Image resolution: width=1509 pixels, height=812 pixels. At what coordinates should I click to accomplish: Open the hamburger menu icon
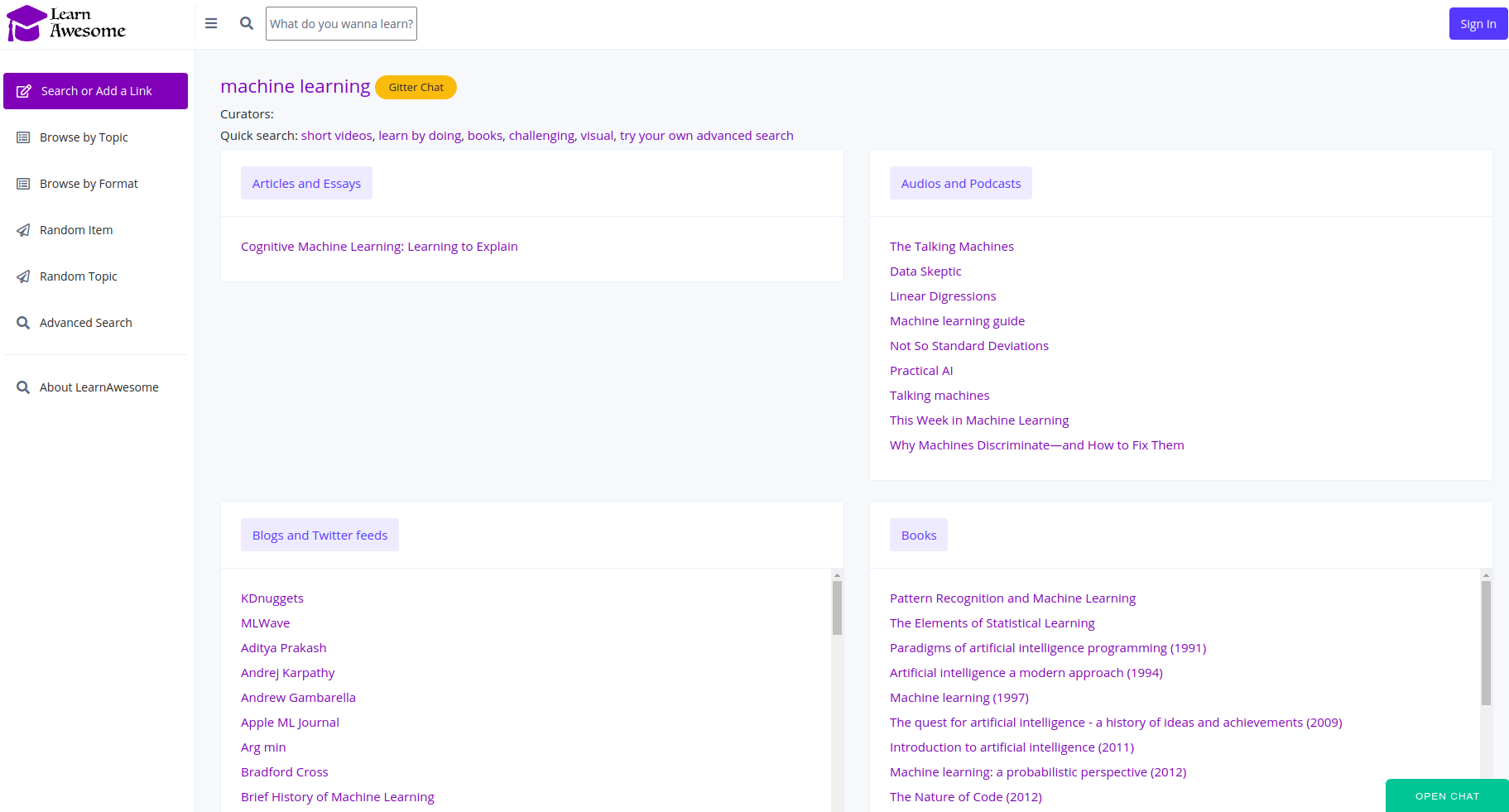211,23
